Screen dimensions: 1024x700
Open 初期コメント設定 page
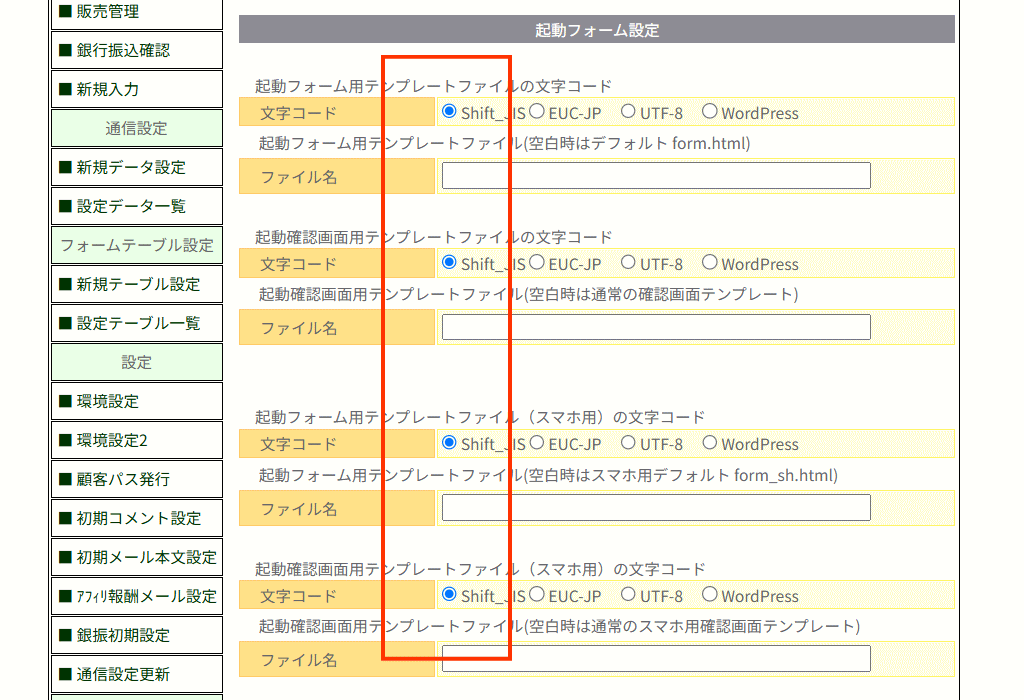(x=136, y=518)
